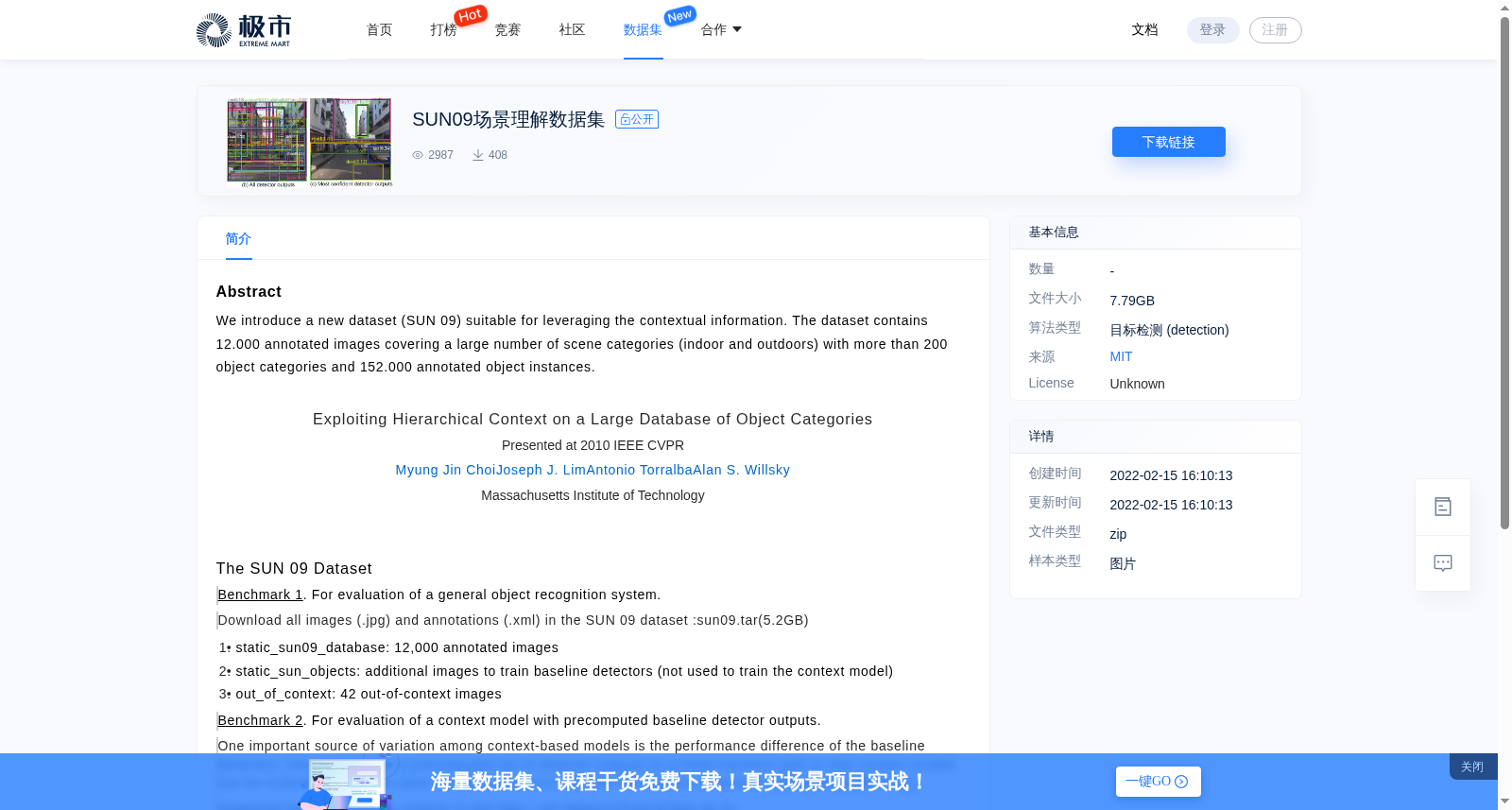
Task: Open the Benchmark 1 link
Action: point(261,595)
